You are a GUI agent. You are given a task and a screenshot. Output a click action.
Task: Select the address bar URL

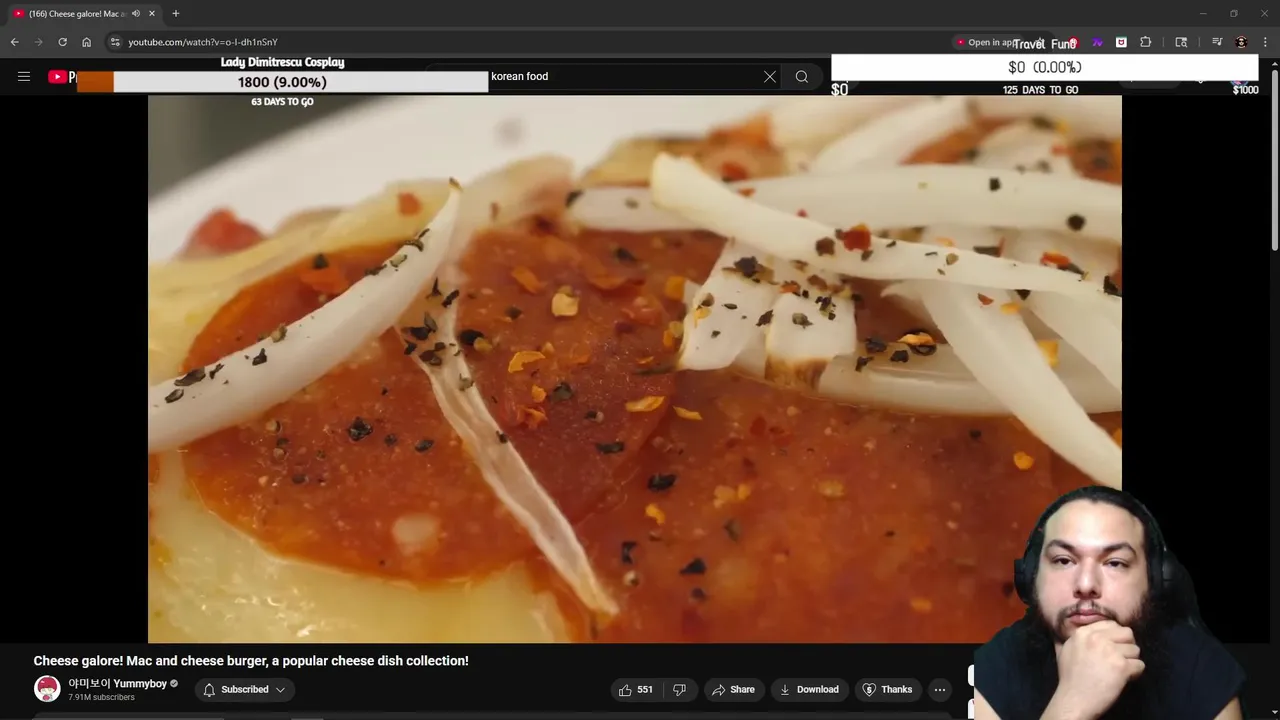[203, 42]
